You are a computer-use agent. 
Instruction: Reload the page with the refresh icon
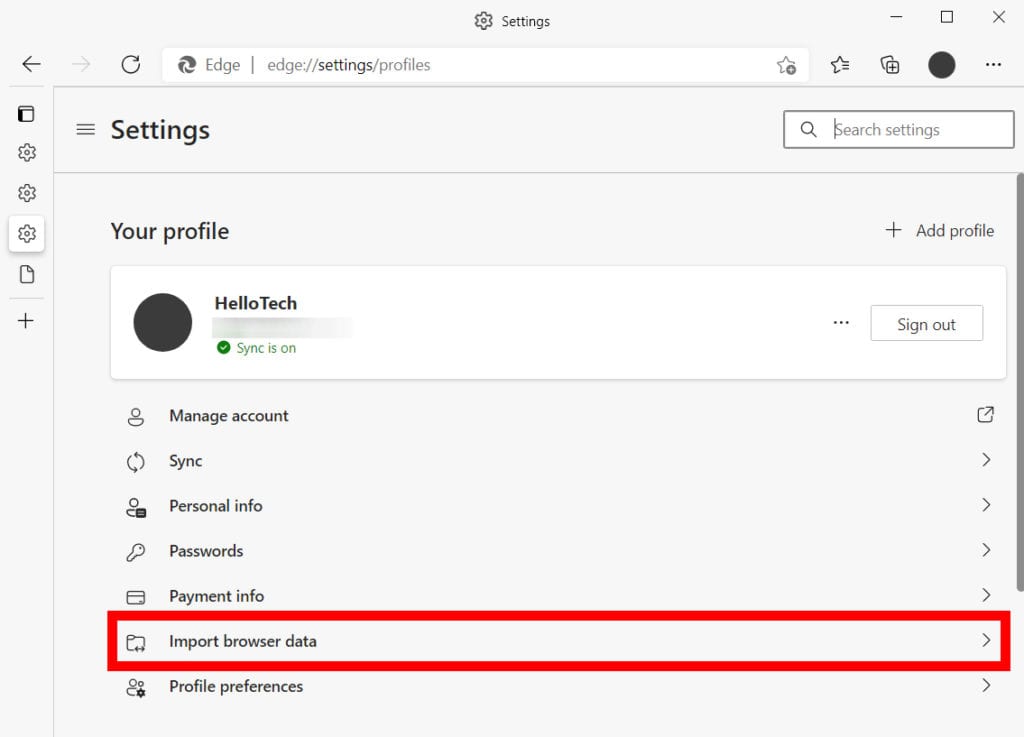[x=131, y=64]
